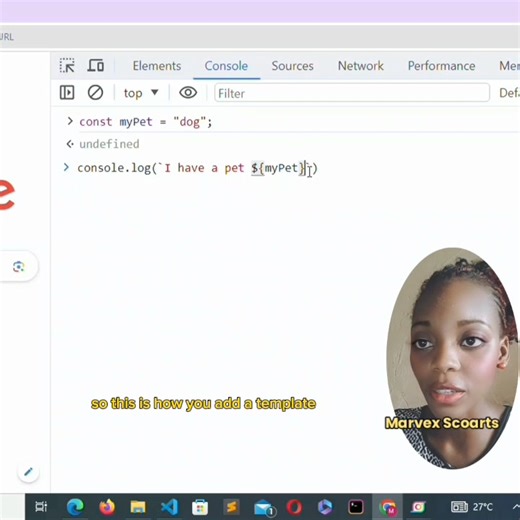Switch to Chrome in the taskbar
Screen dimensions: 520x520
tap(387, 507)
